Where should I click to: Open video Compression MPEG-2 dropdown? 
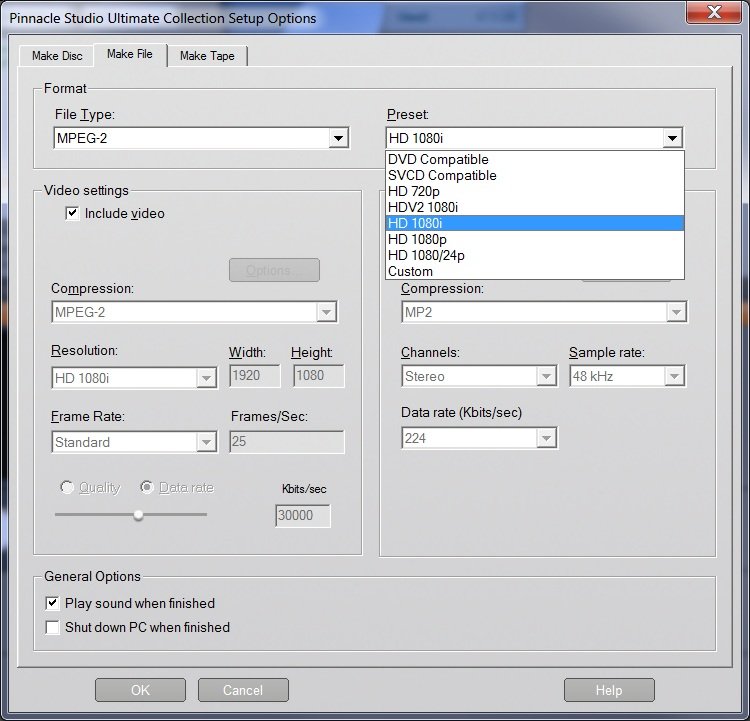click(195, 312)
